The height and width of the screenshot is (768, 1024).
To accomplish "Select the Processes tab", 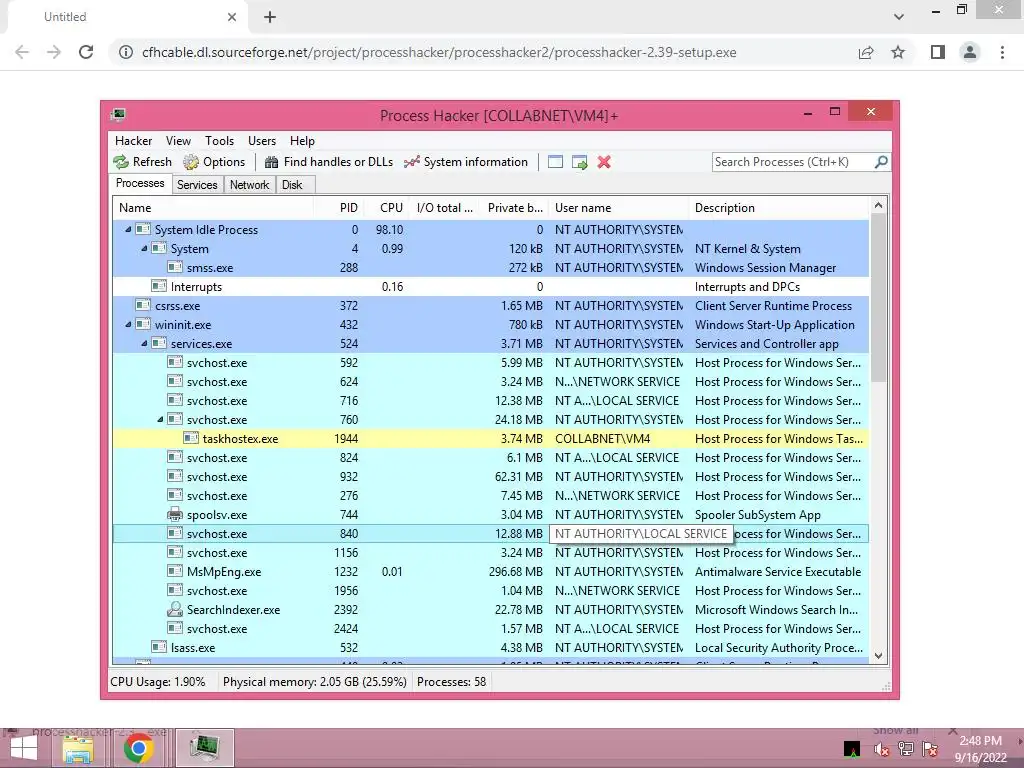I will tap(140, 184).
